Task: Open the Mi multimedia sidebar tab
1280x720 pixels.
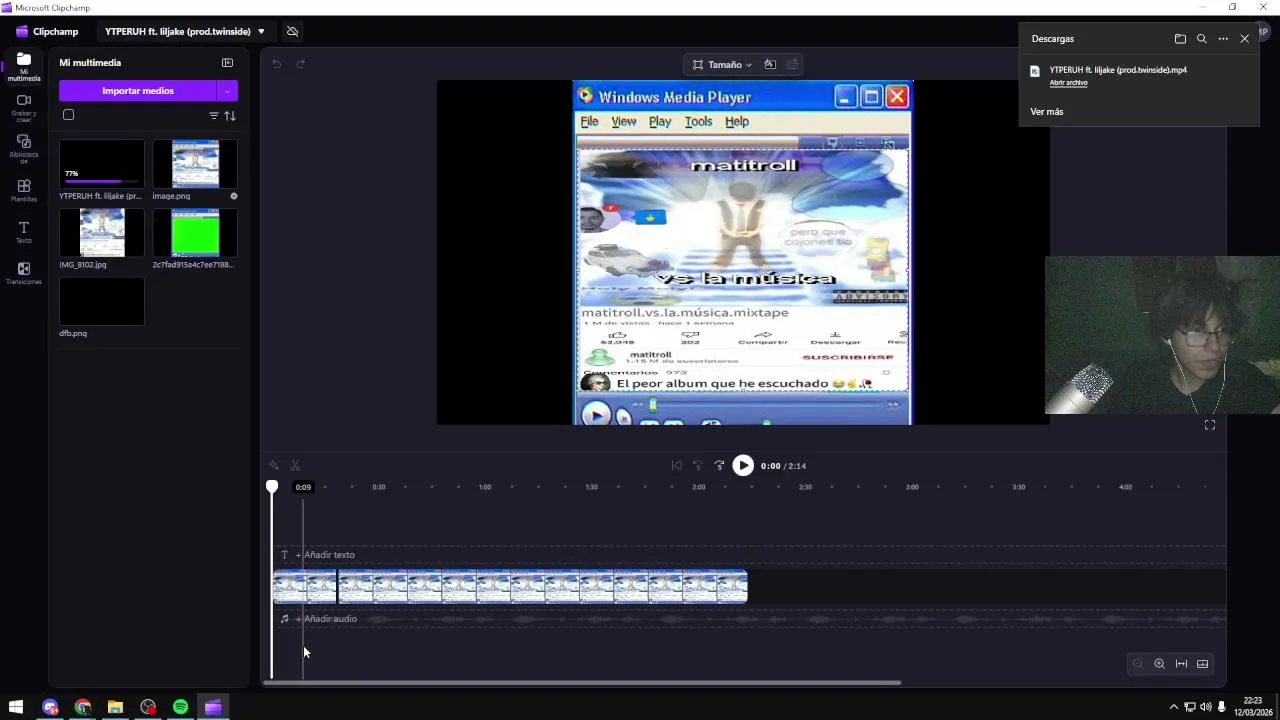Action: click(x=24, y=66)
